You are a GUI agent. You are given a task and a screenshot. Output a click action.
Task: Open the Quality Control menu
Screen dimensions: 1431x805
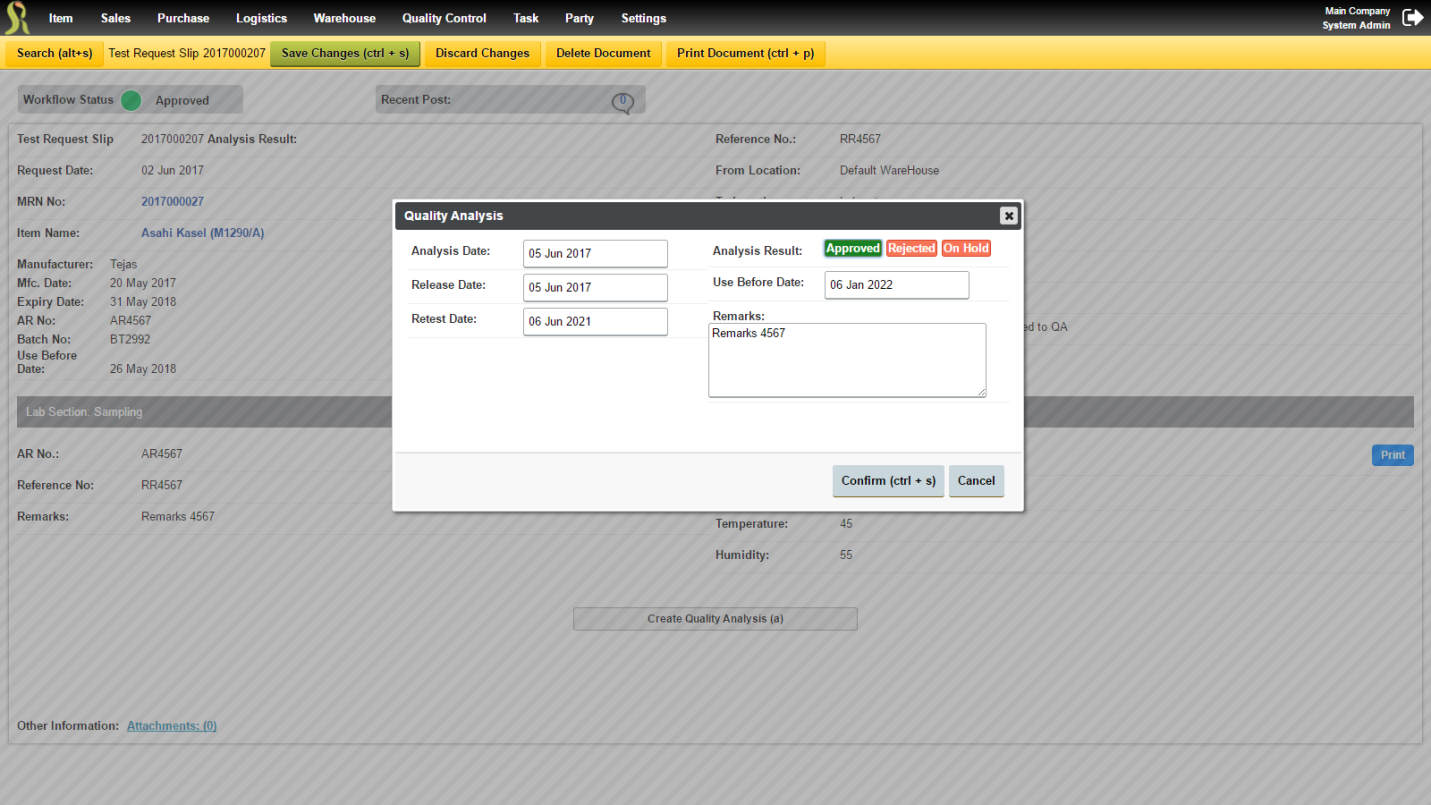click(x=443, y=17)
